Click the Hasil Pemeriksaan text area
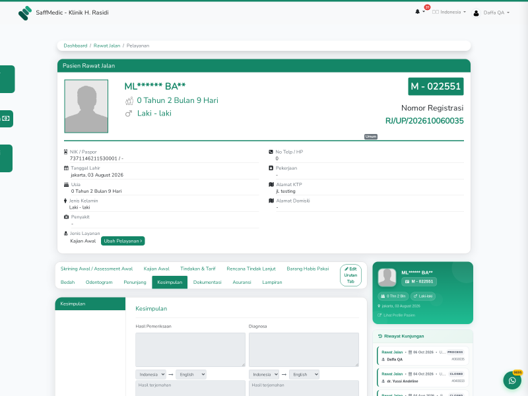Screen dimensions: 528x396 pyautogui.click(x=190, y=350)
